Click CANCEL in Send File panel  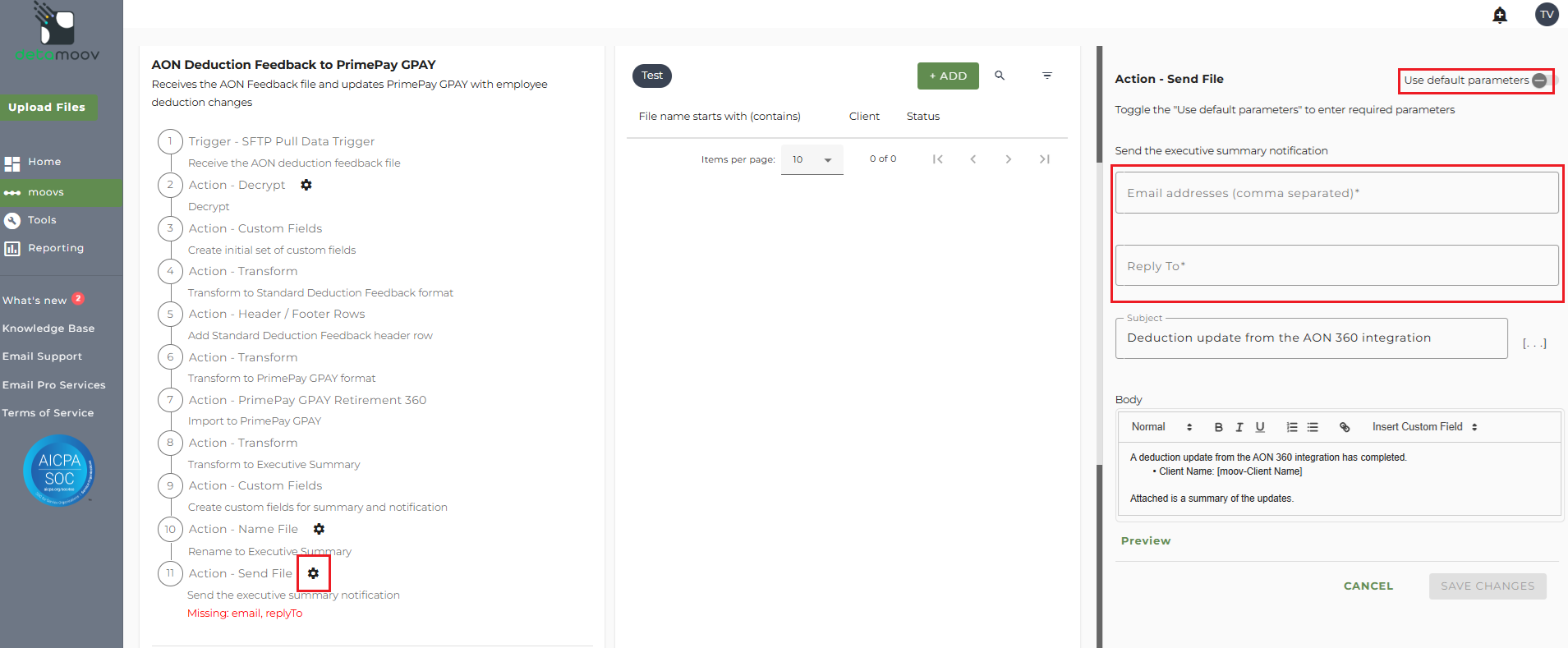(x=1368, y=586)
